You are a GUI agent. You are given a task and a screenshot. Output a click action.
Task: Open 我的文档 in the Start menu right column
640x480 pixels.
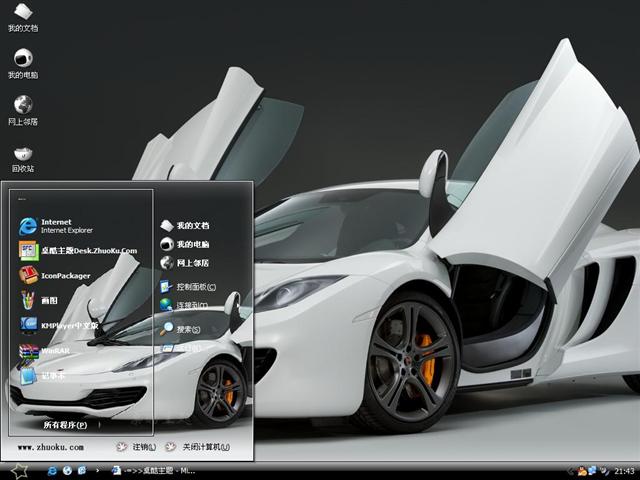click(191, 226)
